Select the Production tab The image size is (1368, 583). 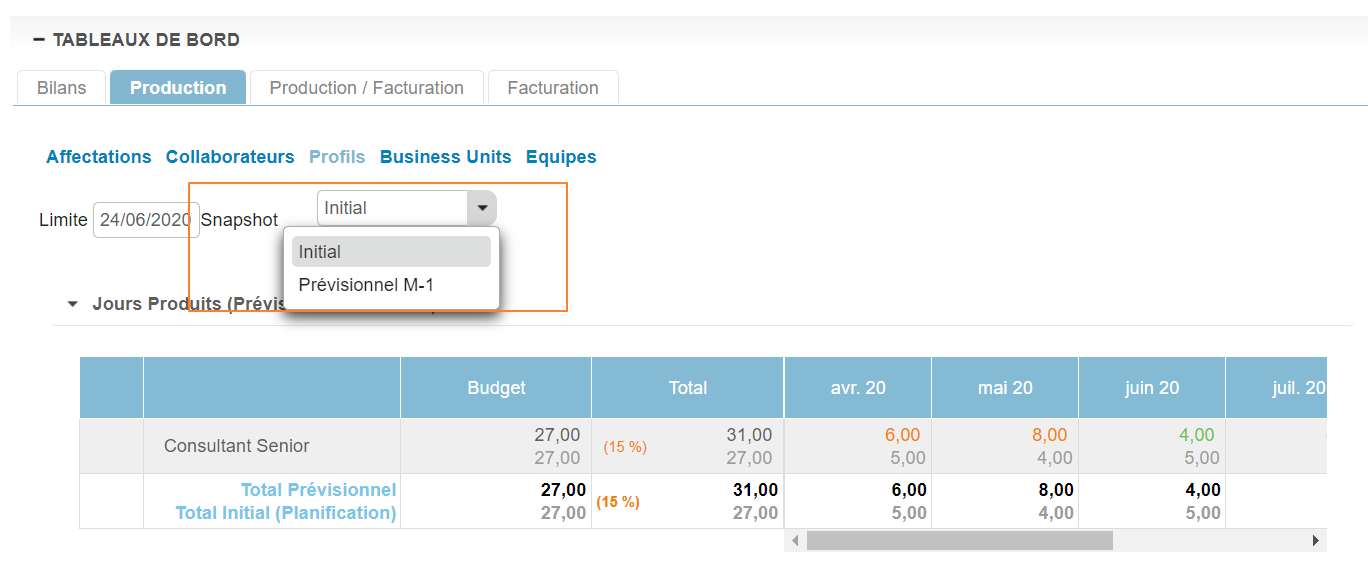178,88
